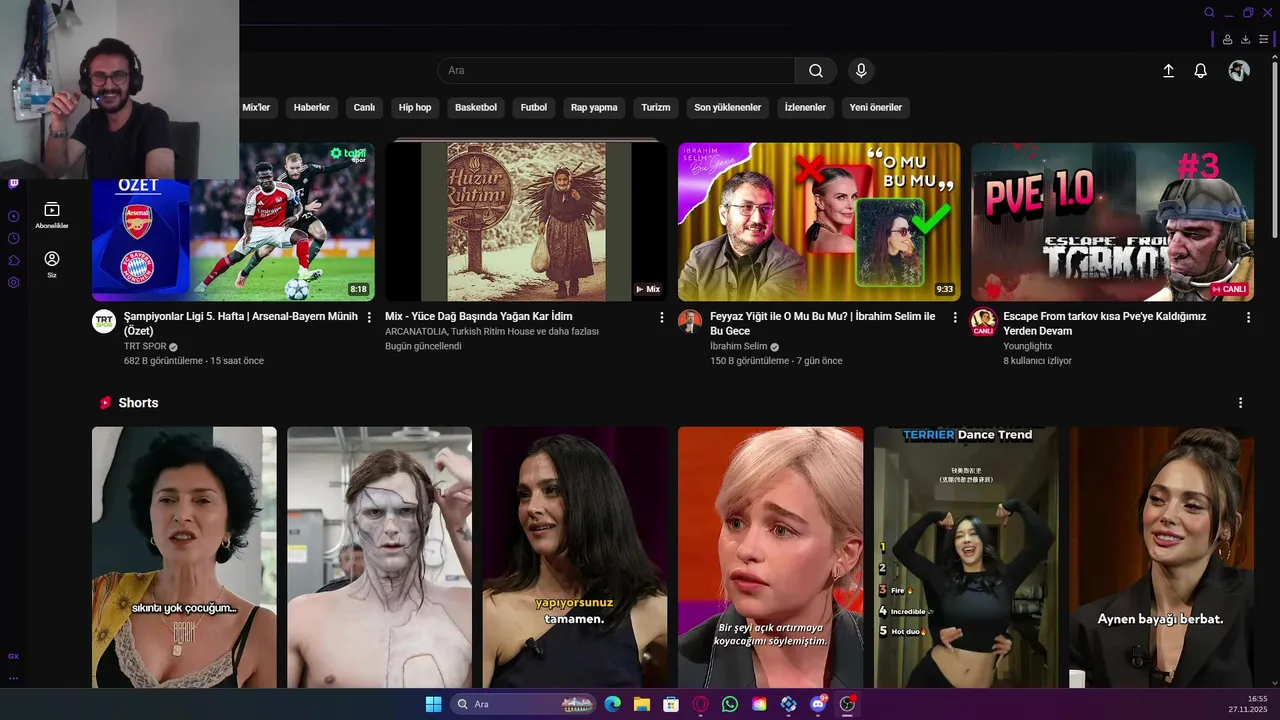Open Escape From tarkov live stream title
This screenshot has height=720, width=1280.
pos(1105,323)
